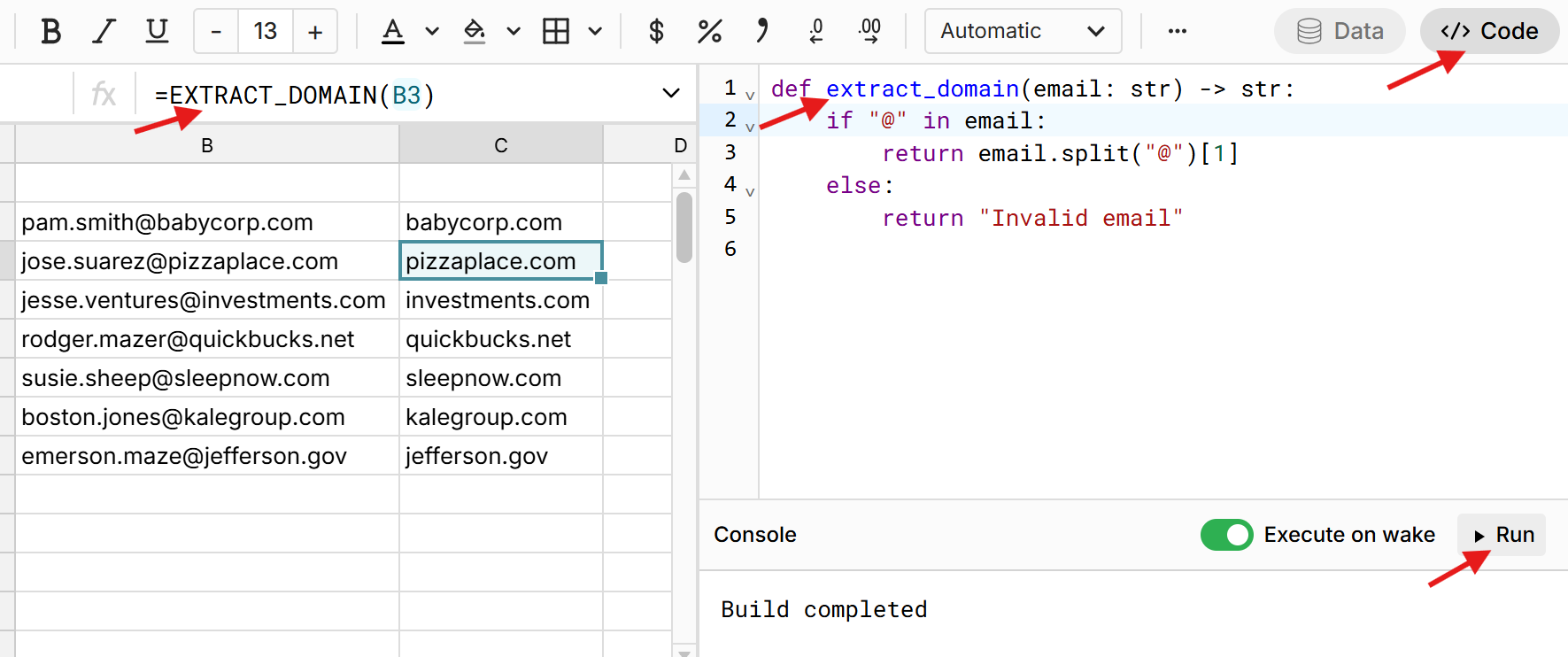Viewport: 1568px width, 657px height.
Task: Disable the Execute on wake switch
Action: coord(1226,535)
